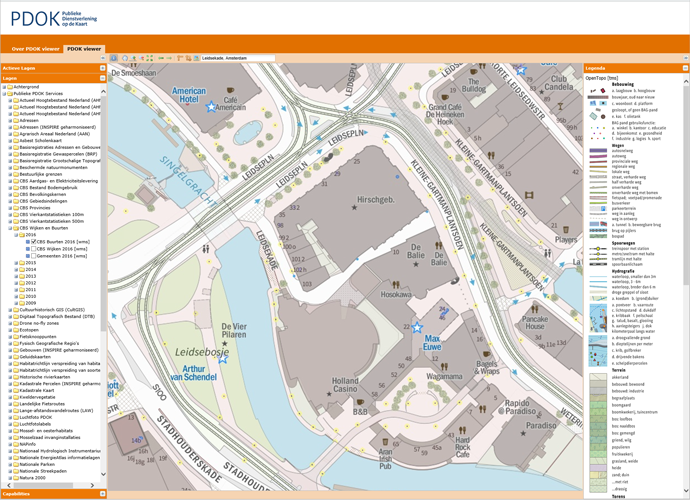Image resolution: width=690 pixels, height=500 pixels.
Task: Open the Drone no-fly zones folder
Action: point(16,323)
